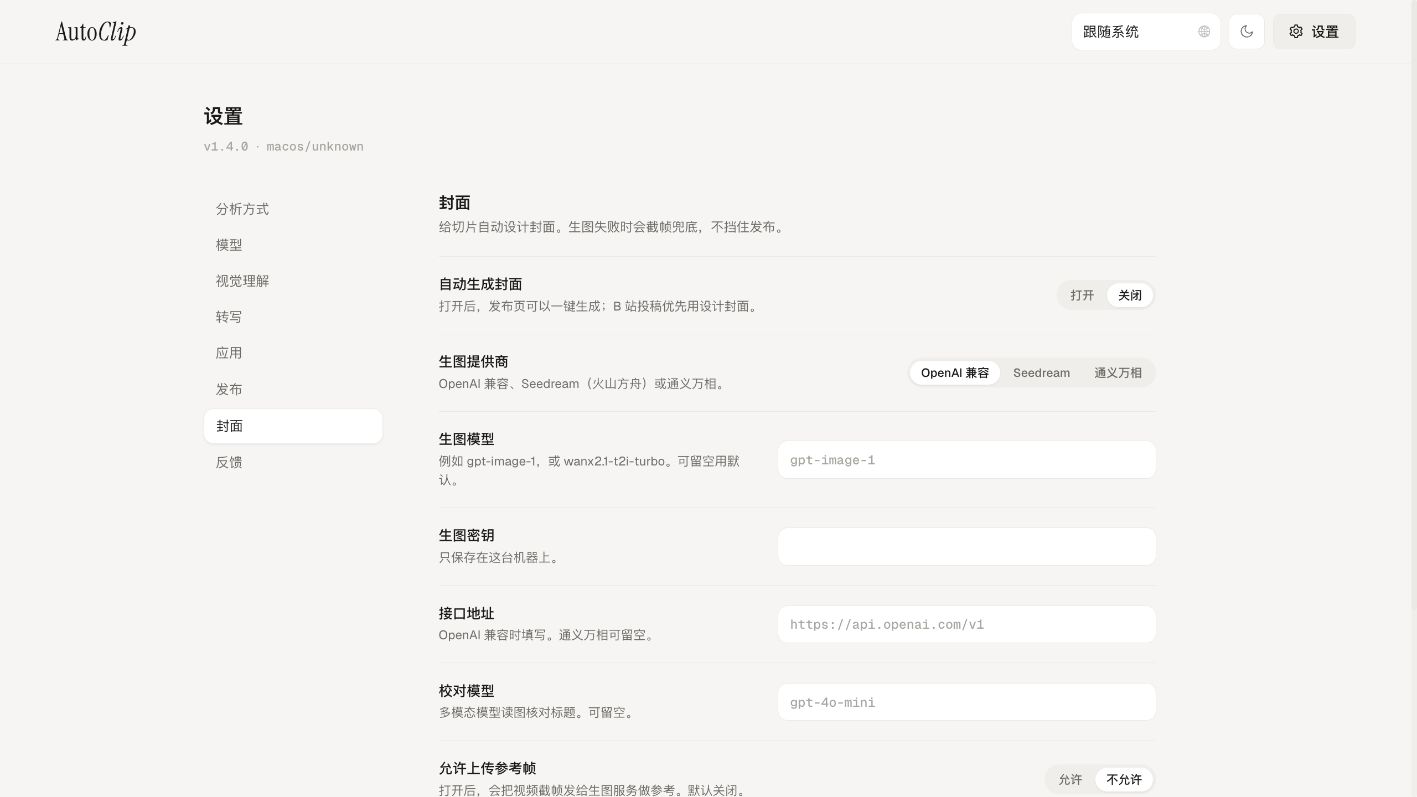1417x797 pixels.
Task: Click the 给切片自动设计封面 description text
Action: pyautogui.click(x=613, y=227)
